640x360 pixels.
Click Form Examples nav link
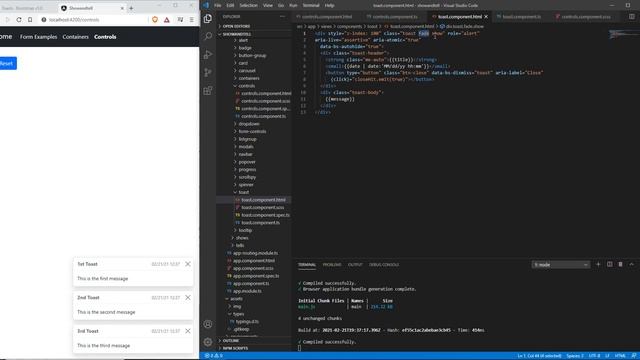click(38, 37)
